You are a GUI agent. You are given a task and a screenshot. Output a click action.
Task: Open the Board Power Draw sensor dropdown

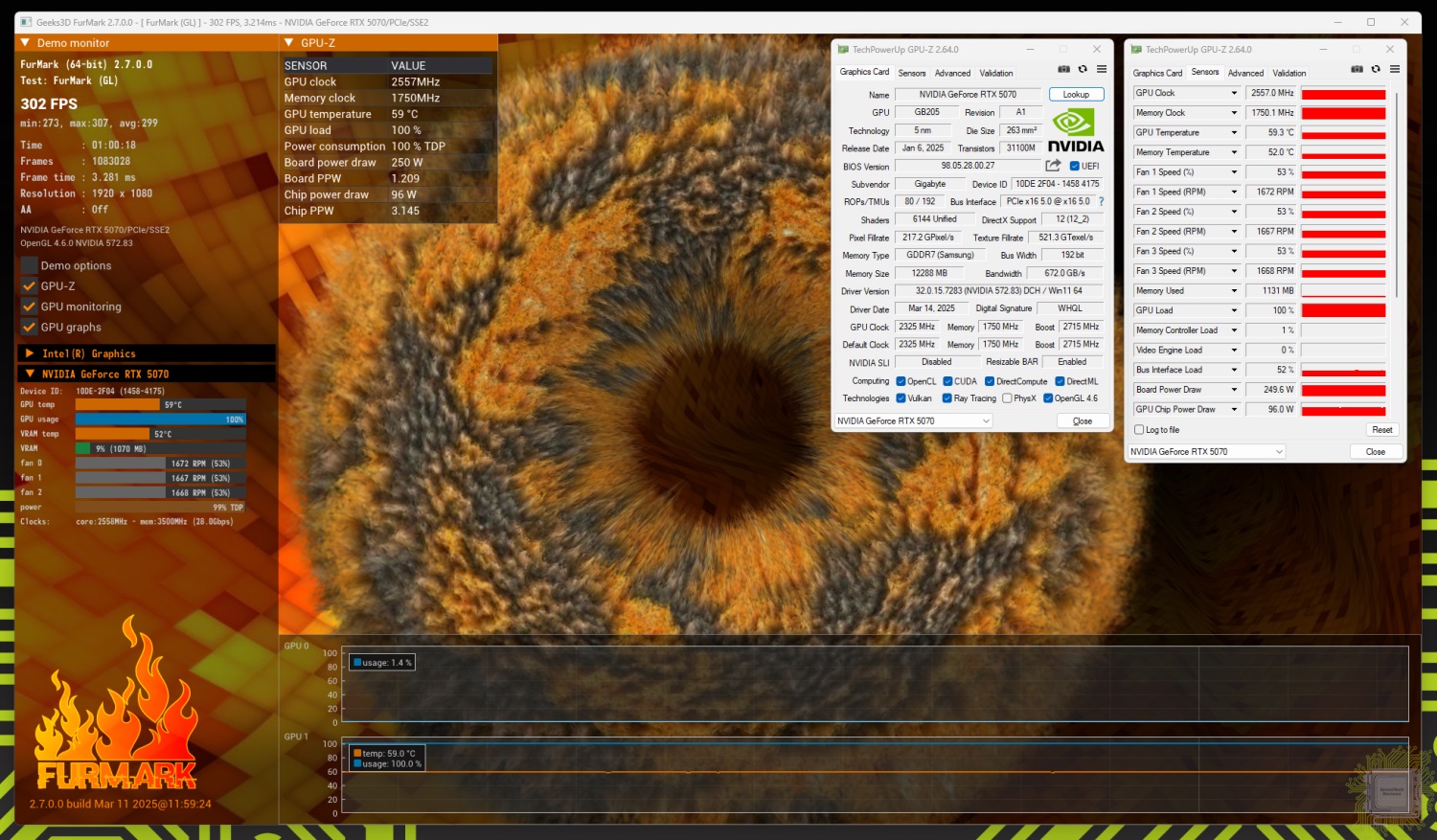point(1234,390)
